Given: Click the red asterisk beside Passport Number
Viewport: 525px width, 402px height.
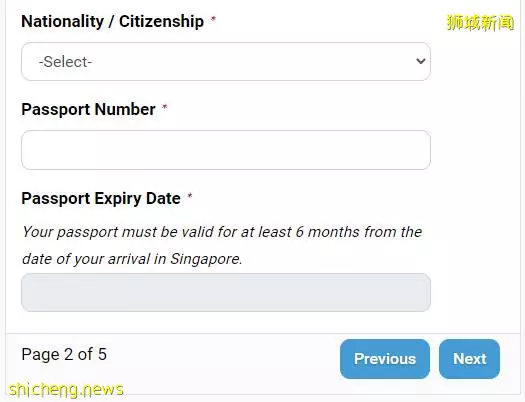Looking at the screenshot, I should click(x=164, y=107).
